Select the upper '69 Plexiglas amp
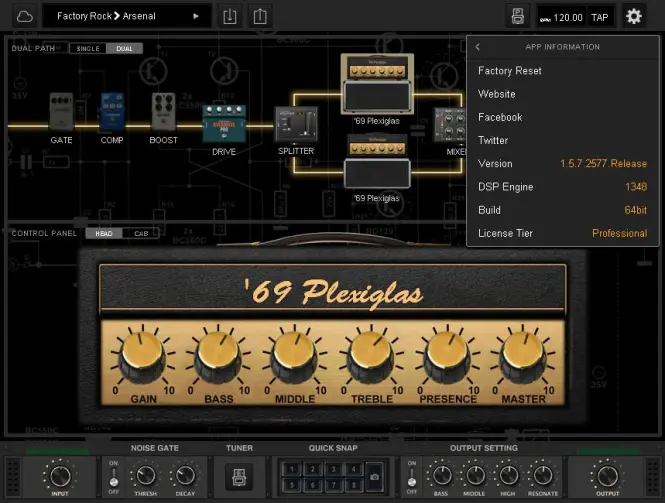The image size is (665, 503). (x=377, y=84)
